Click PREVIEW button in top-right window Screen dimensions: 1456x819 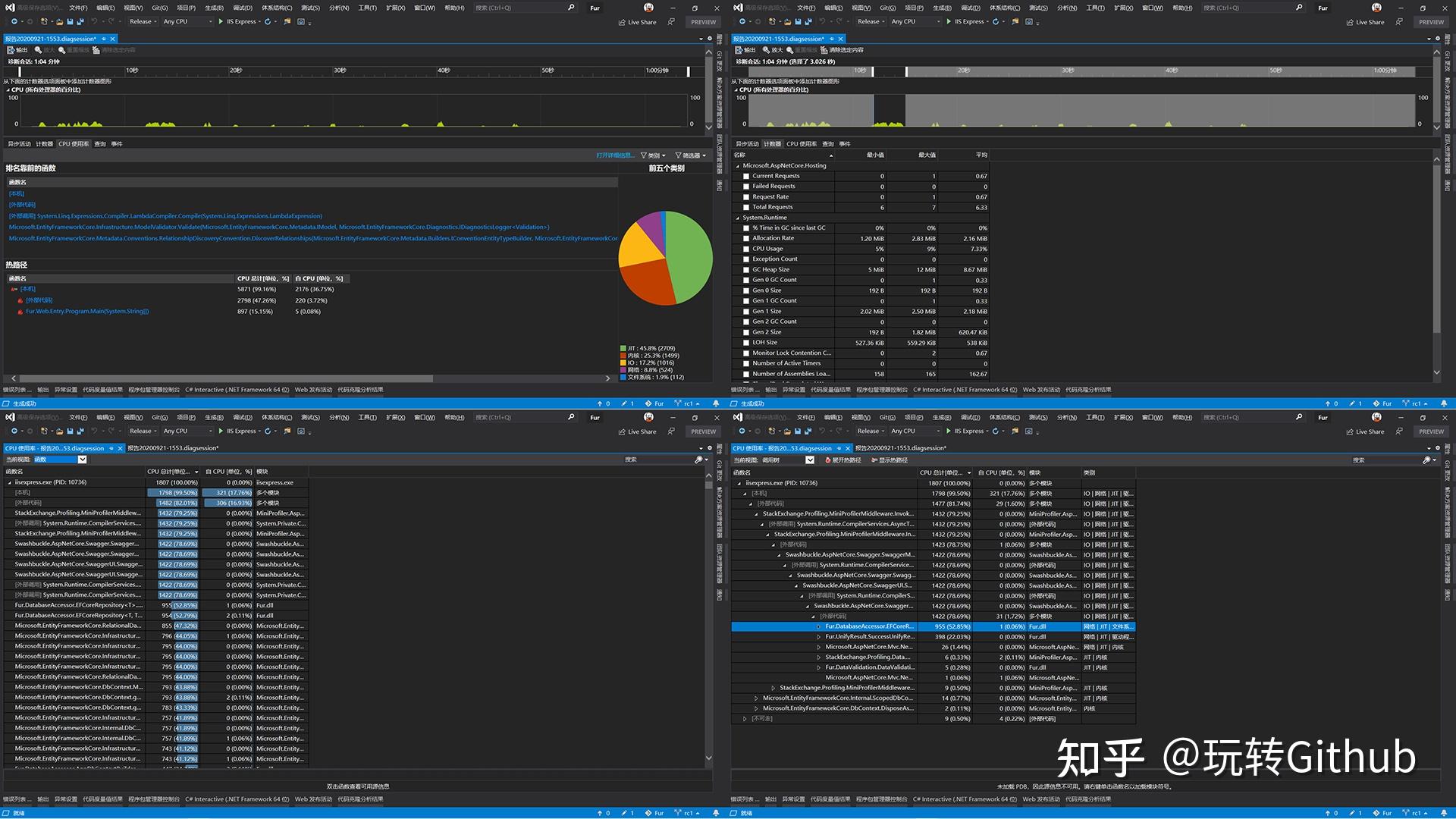pos(1431,22)
